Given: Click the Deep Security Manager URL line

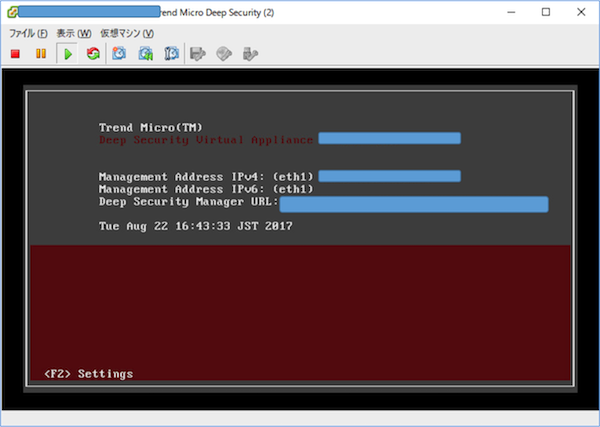Looking at the screenshot, I should (x=323, y=203).
